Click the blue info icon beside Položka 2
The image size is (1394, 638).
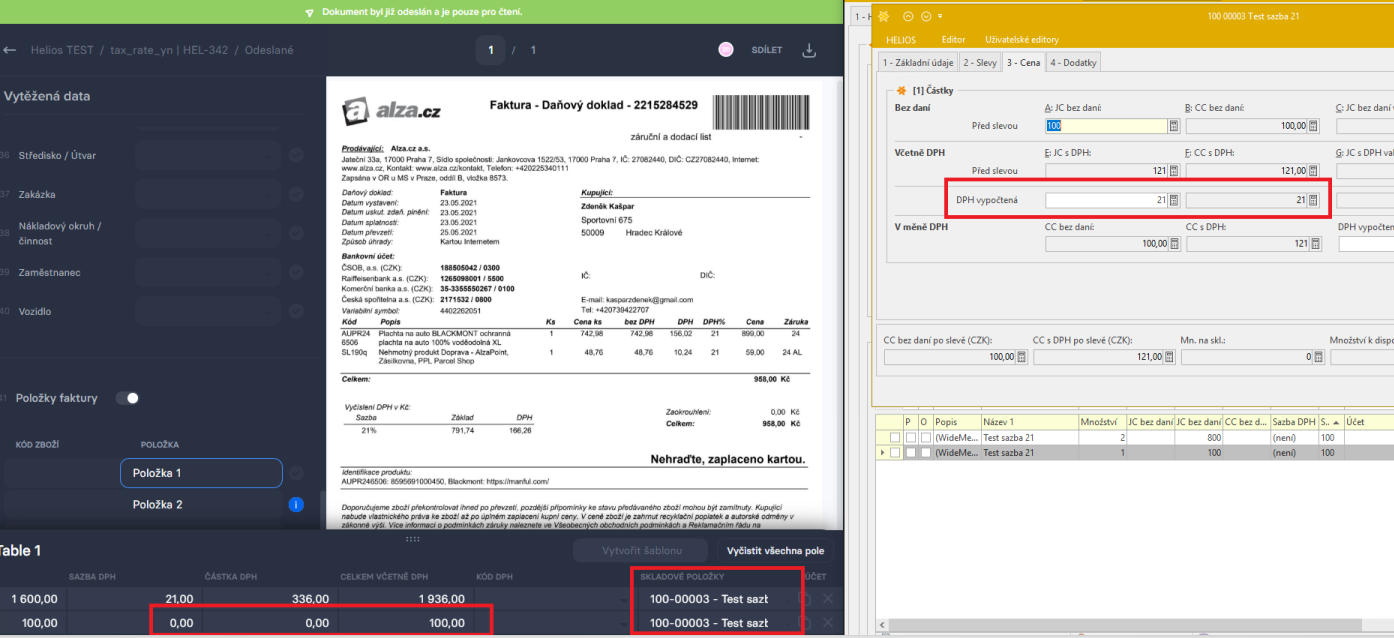[296, 505]
